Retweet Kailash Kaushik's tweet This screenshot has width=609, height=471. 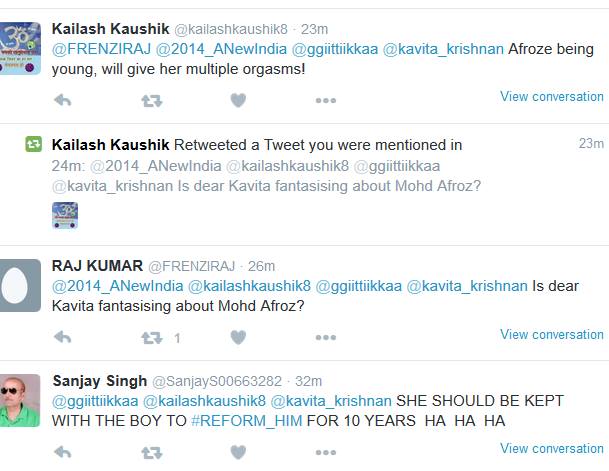click(151, 100)
